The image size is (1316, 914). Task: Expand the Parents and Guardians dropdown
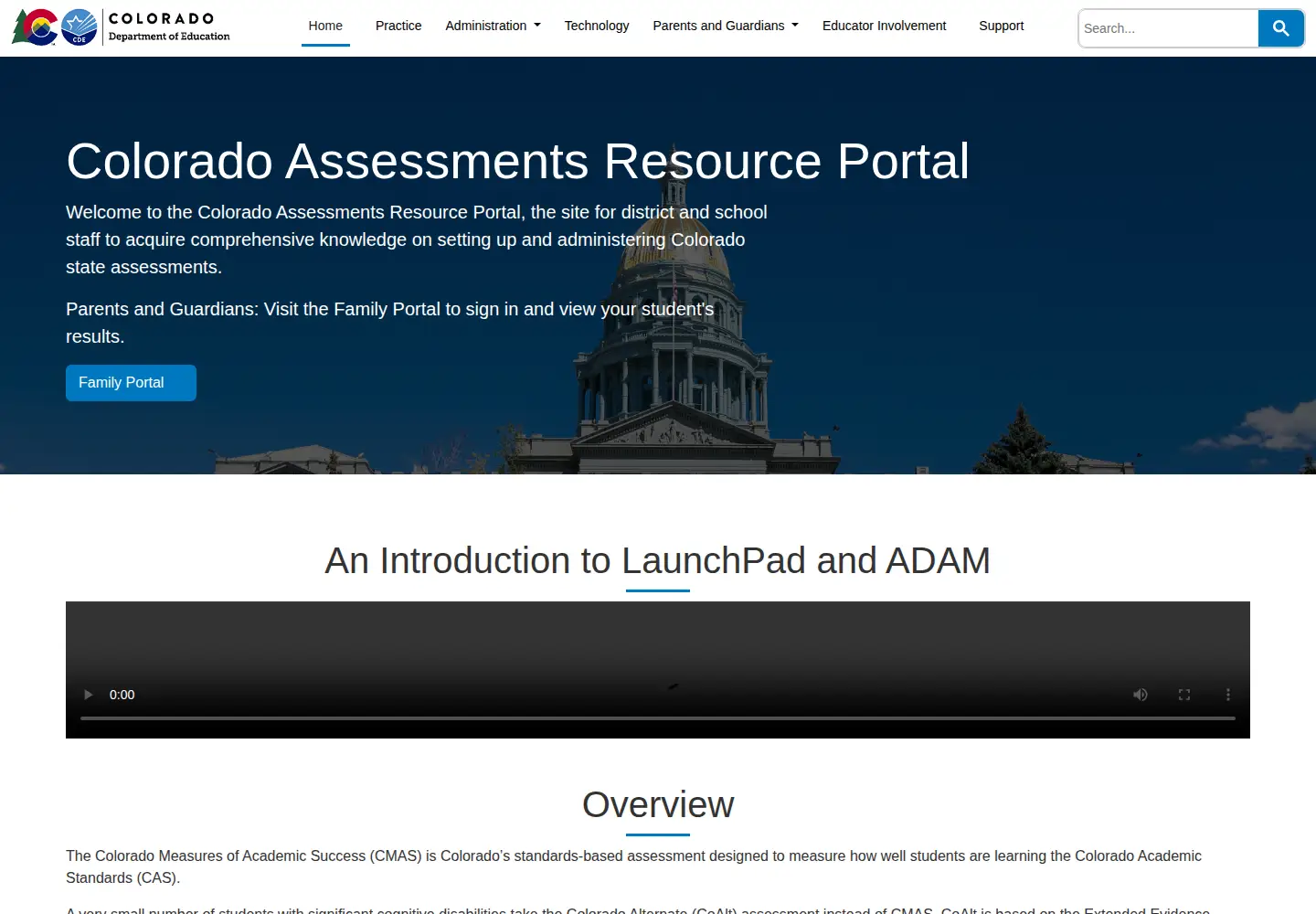726,26
